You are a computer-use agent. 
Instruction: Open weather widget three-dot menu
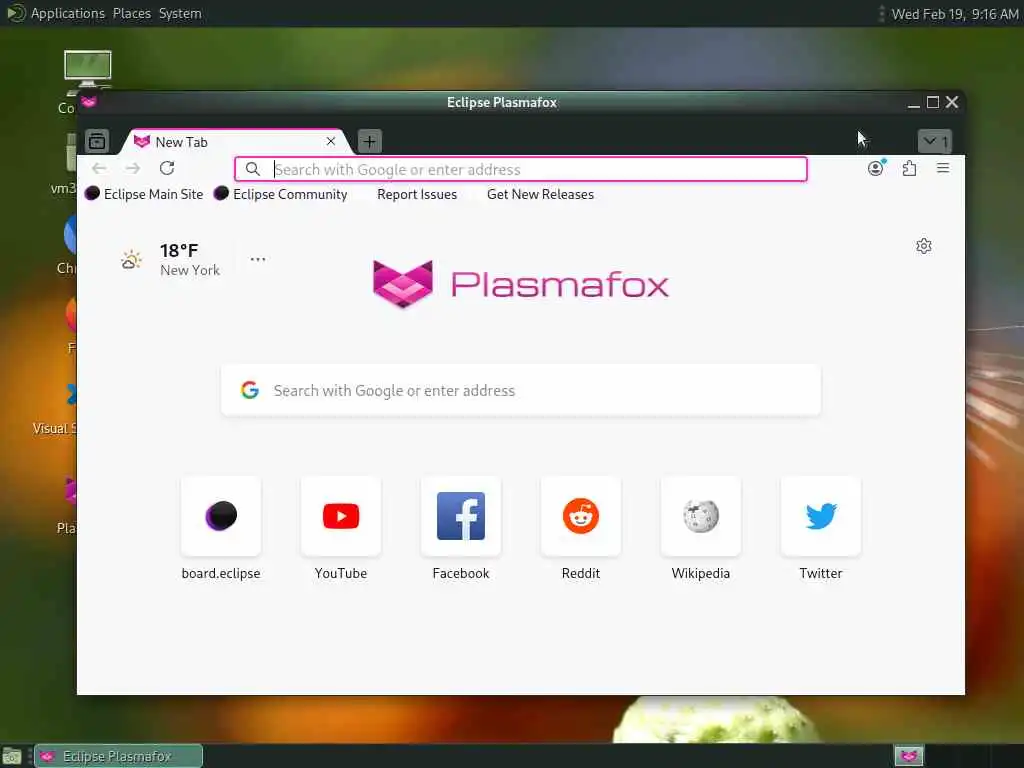(x=258, y=259)
